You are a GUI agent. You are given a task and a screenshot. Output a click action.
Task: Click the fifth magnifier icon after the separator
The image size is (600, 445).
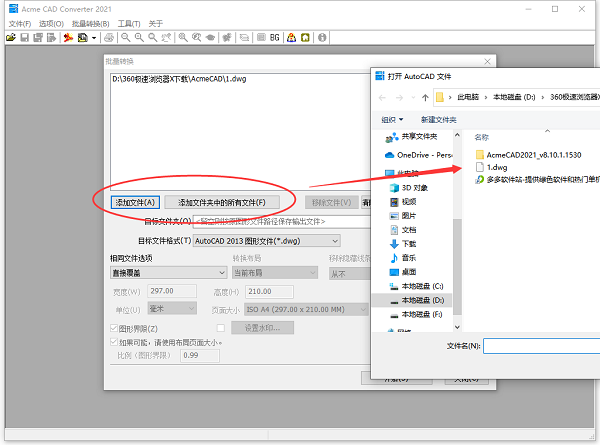coord(183,37)
